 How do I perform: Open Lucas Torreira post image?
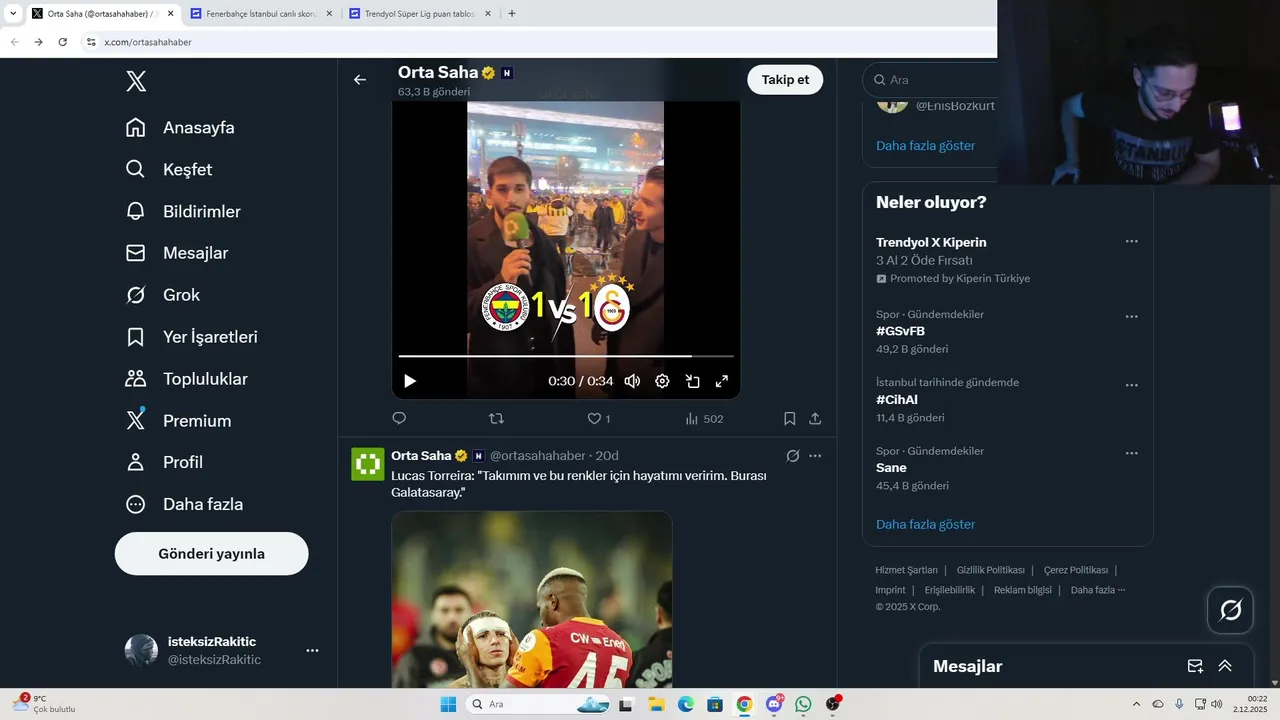click(532, 600)
